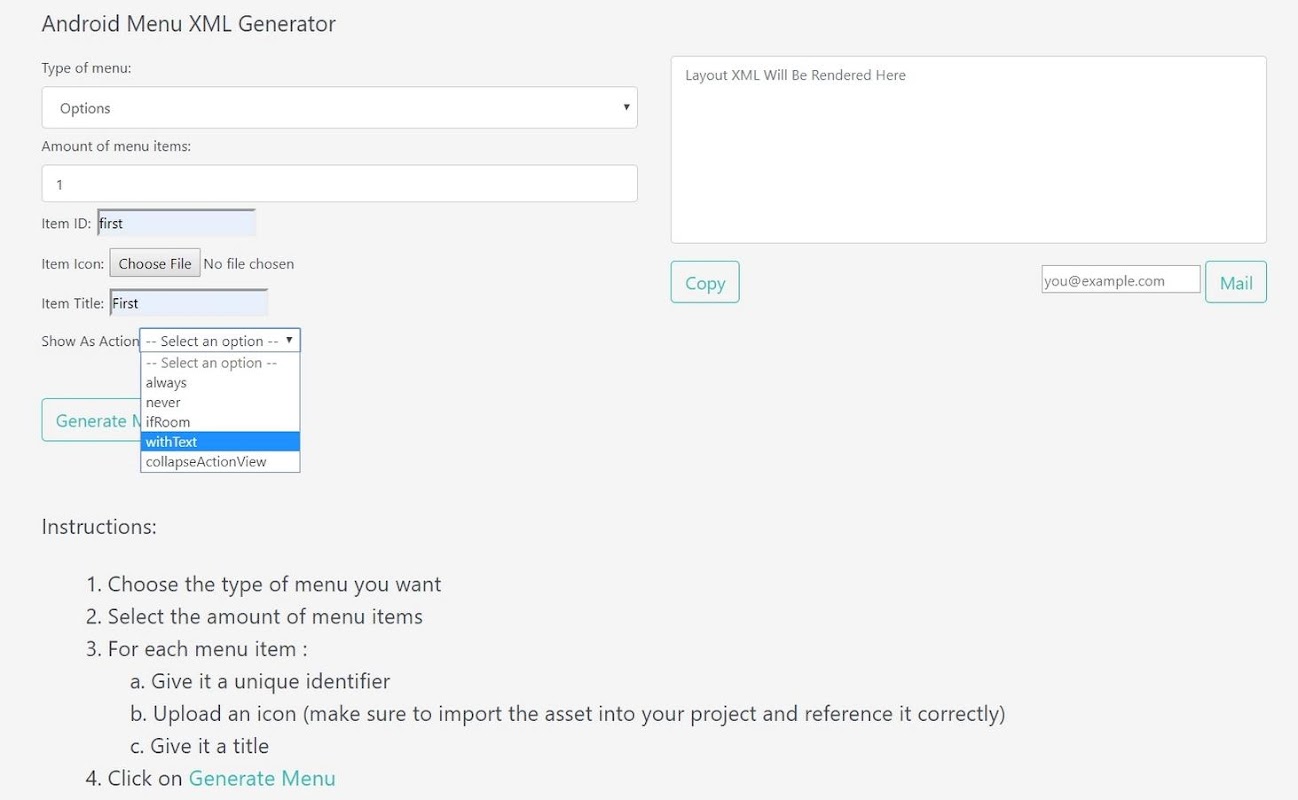Click the Generate Menu link in instructions
Viewport: 1298px width, 800px height.
(262, 778)
